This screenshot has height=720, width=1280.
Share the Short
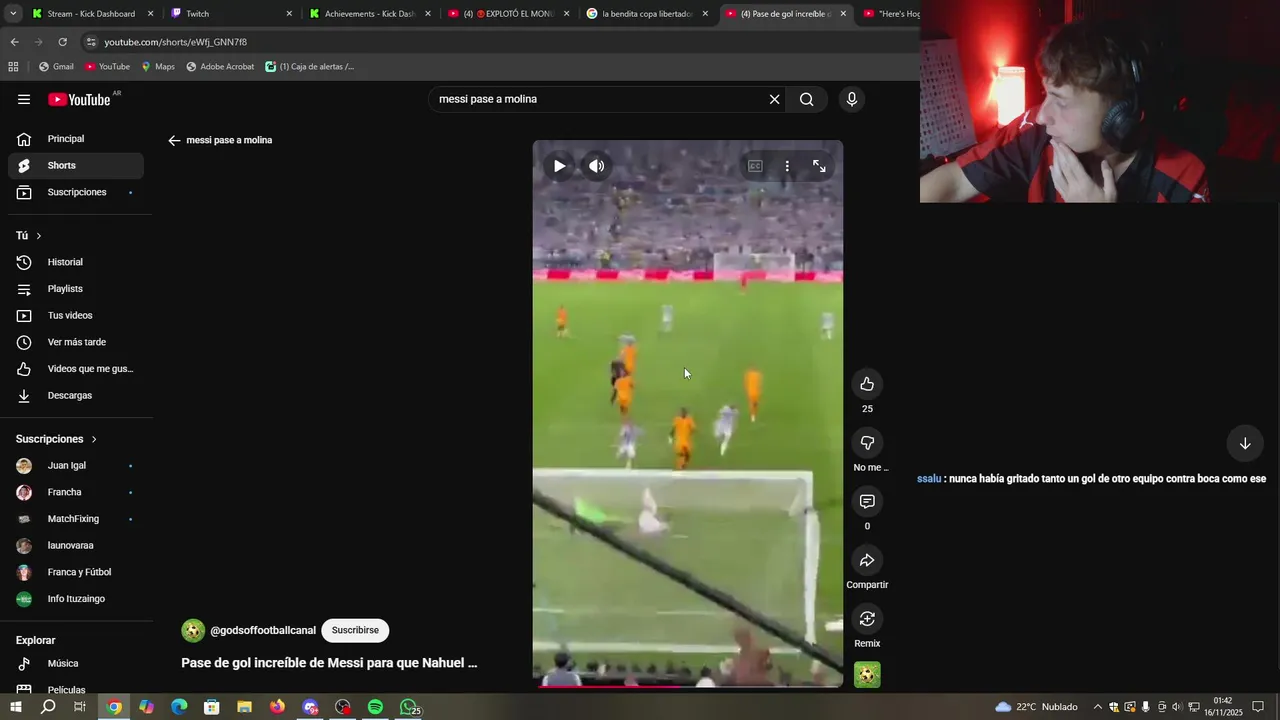point(867,560)
